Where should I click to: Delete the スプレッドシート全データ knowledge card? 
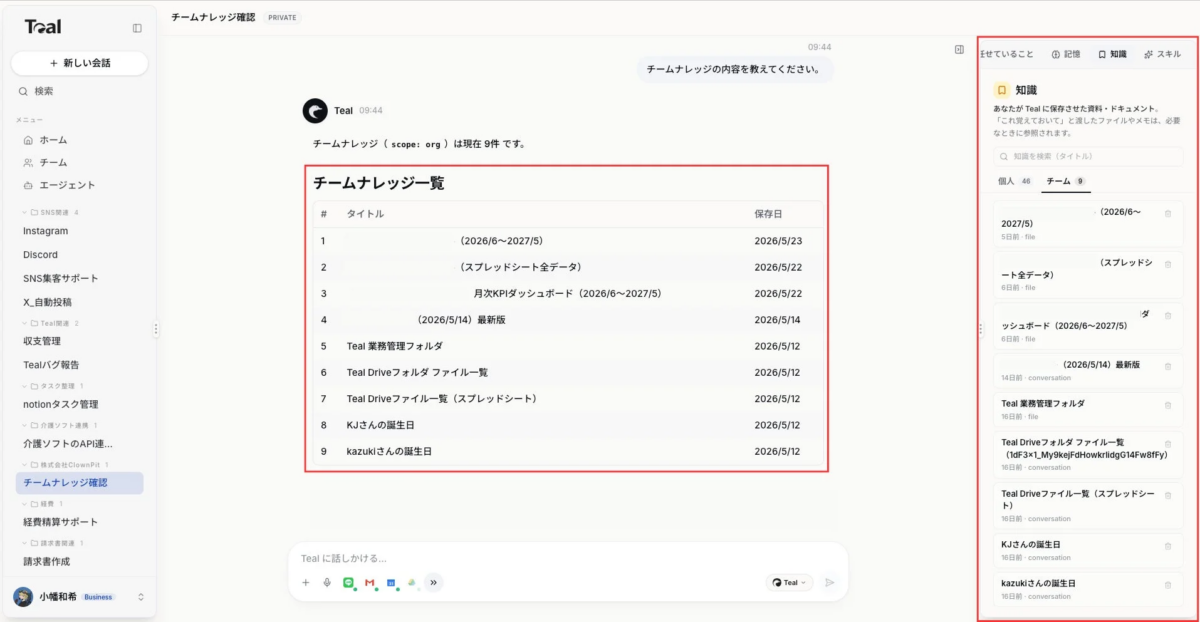click(x=1168, y=264)
